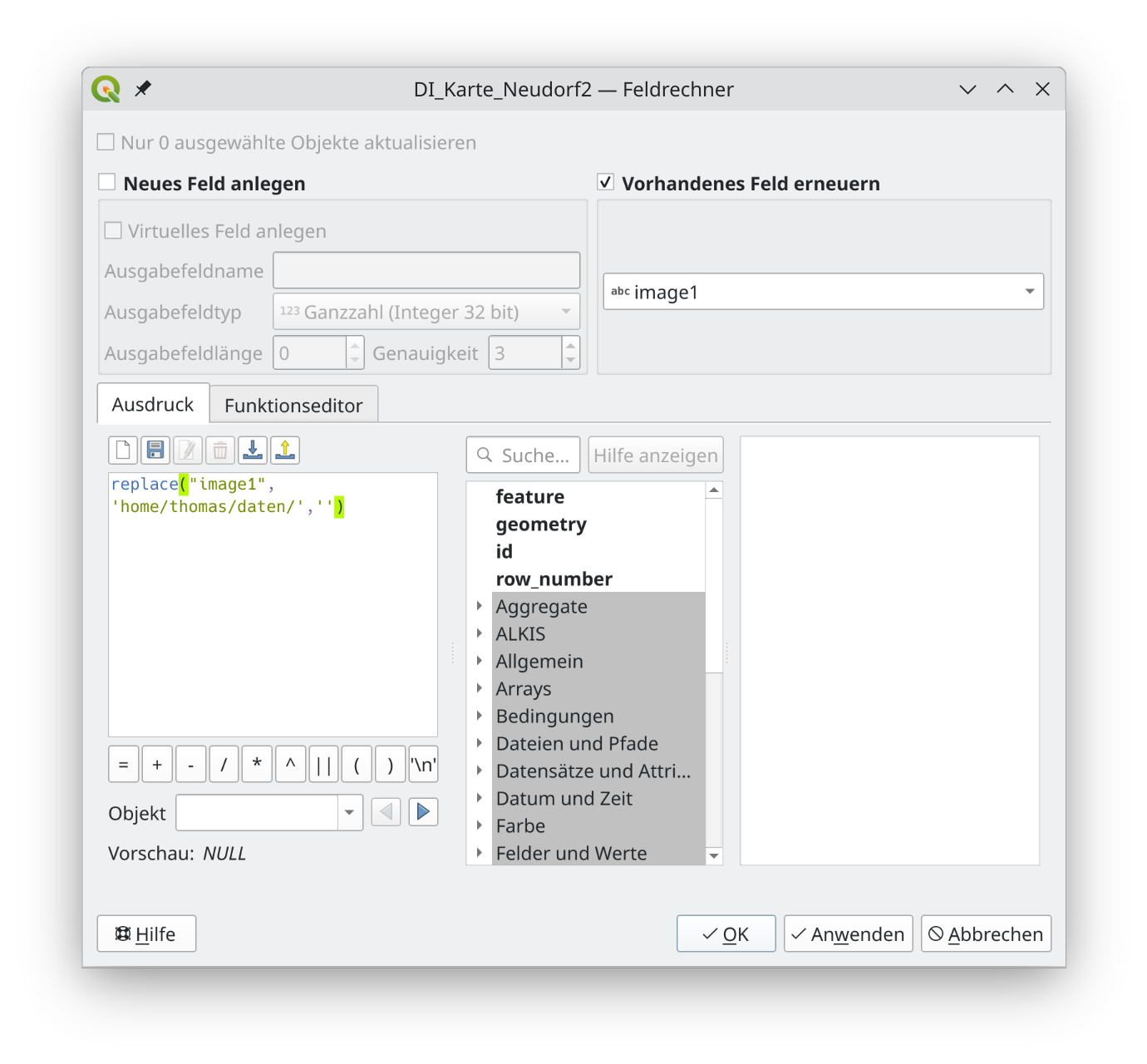Click the next object blue arrow

tap(423, 812)
